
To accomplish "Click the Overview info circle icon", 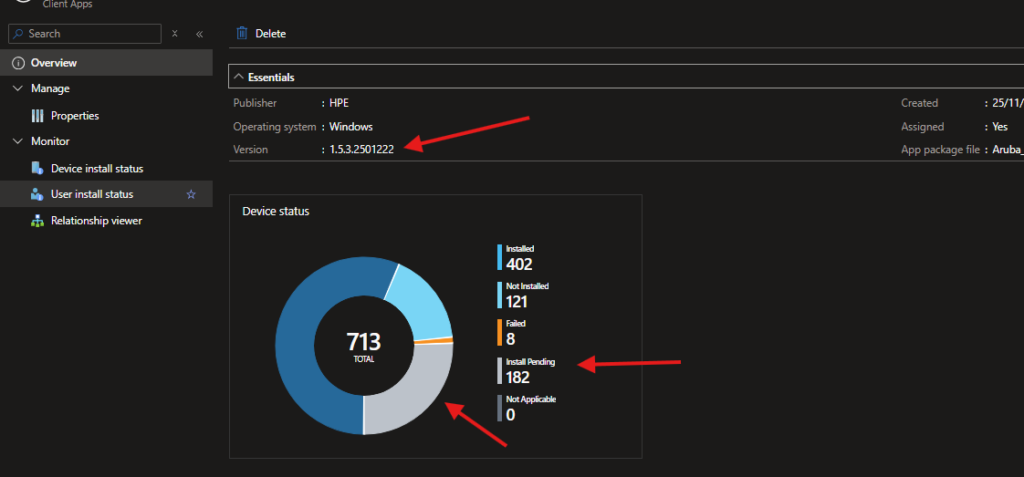I will [x=17, y=63].
